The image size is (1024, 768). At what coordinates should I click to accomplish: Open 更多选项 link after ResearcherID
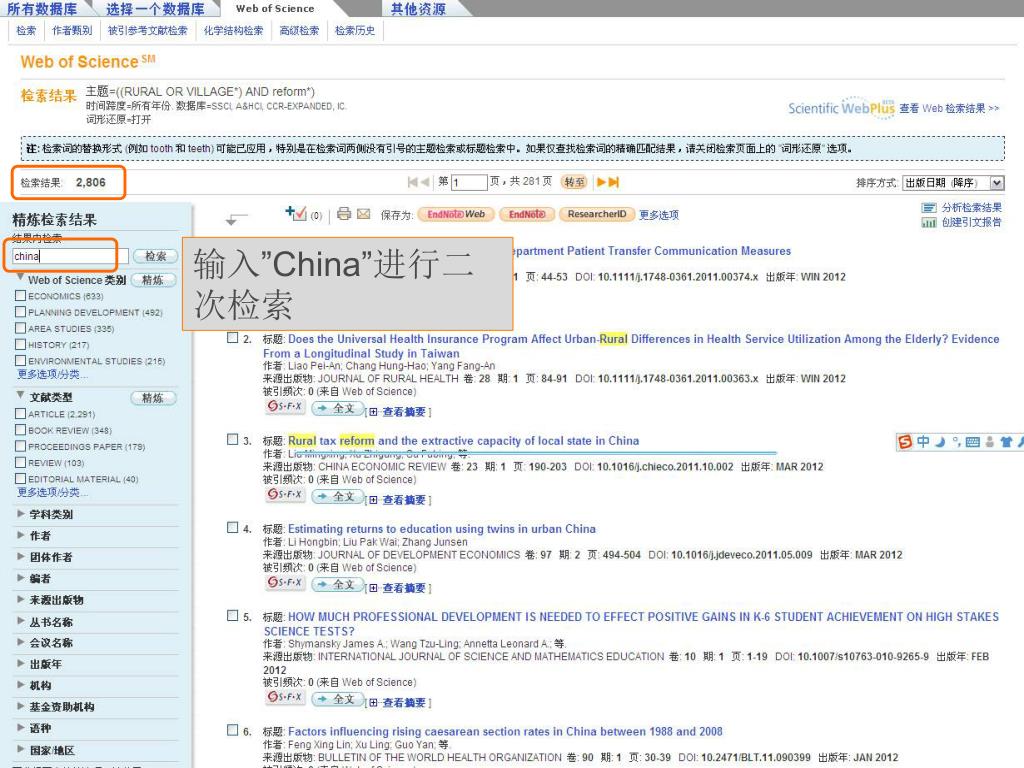tap(658, 215)
